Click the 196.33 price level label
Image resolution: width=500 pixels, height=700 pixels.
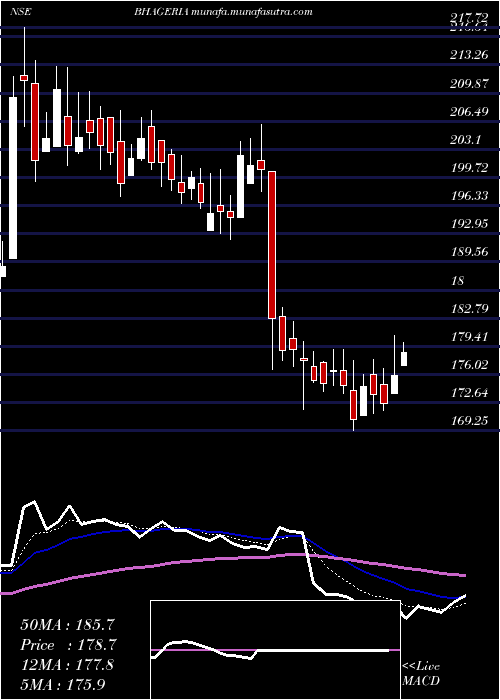tap(469, 196)
